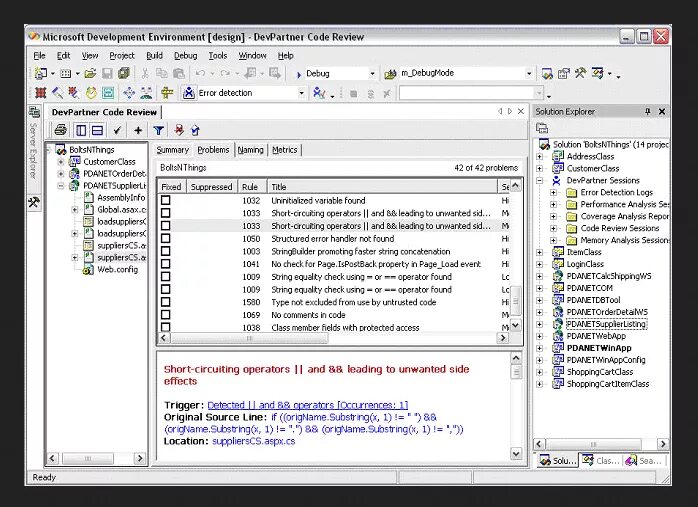Select Web.config in the Code Review tree
This screenshot has height=507, width=698.
[118, 269]
